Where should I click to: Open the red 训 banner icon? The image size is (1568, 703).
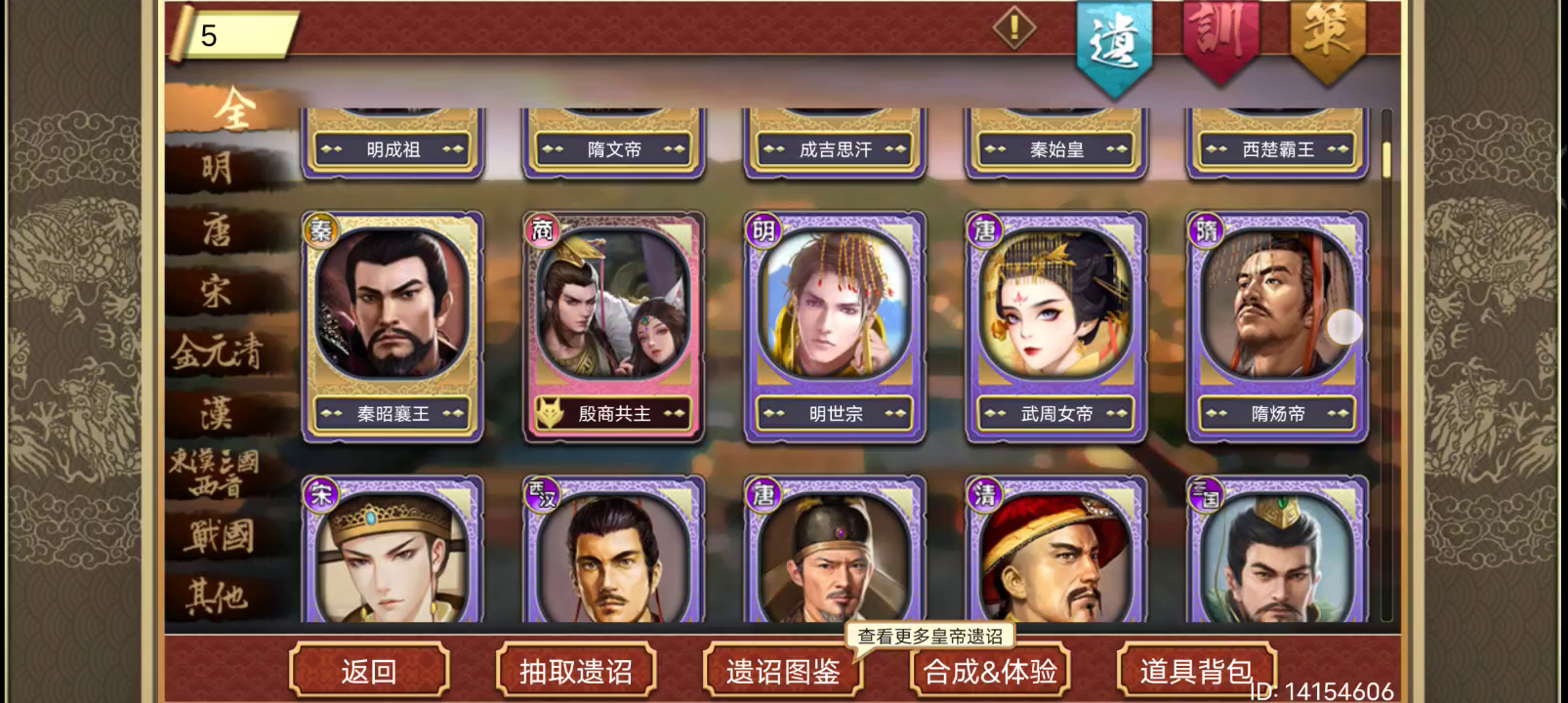(x=1220, y=39)
